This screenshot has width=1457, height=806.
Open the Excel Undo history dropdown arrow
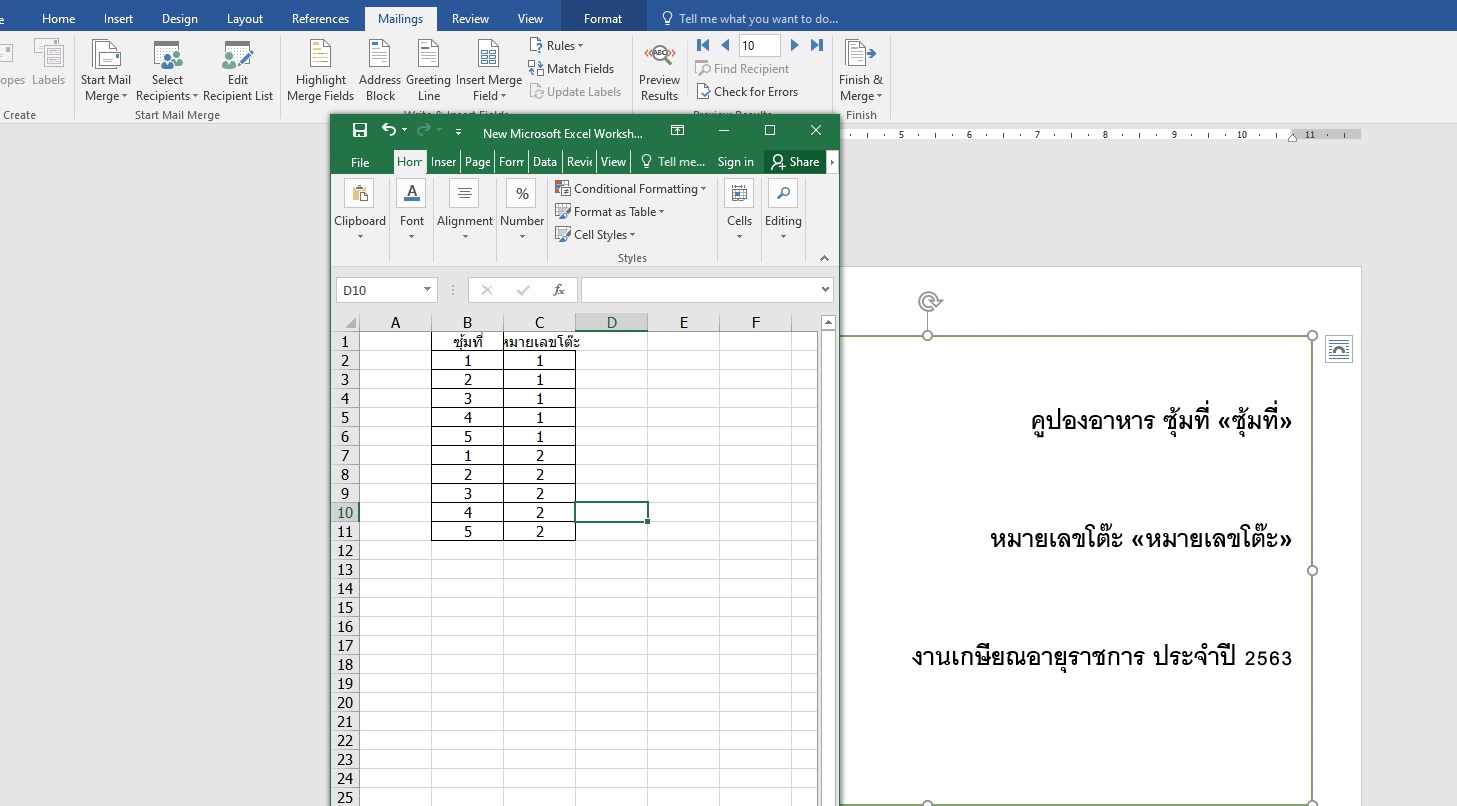pyautogui.click(x=404, y=131)
